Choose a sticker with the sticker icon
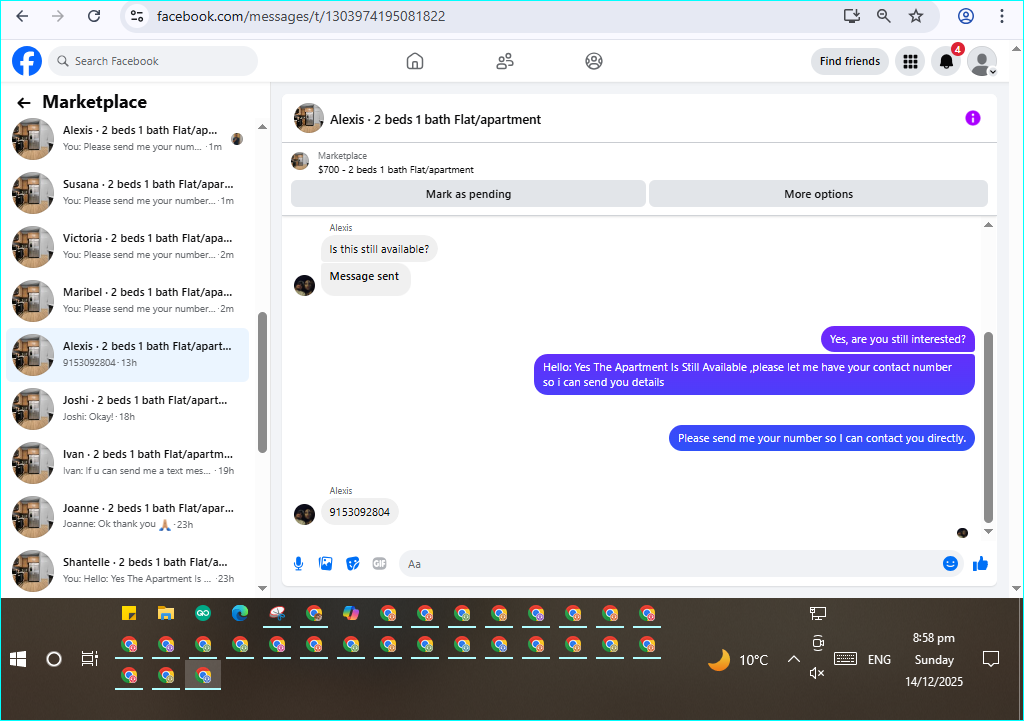 (x=353, y=564)
